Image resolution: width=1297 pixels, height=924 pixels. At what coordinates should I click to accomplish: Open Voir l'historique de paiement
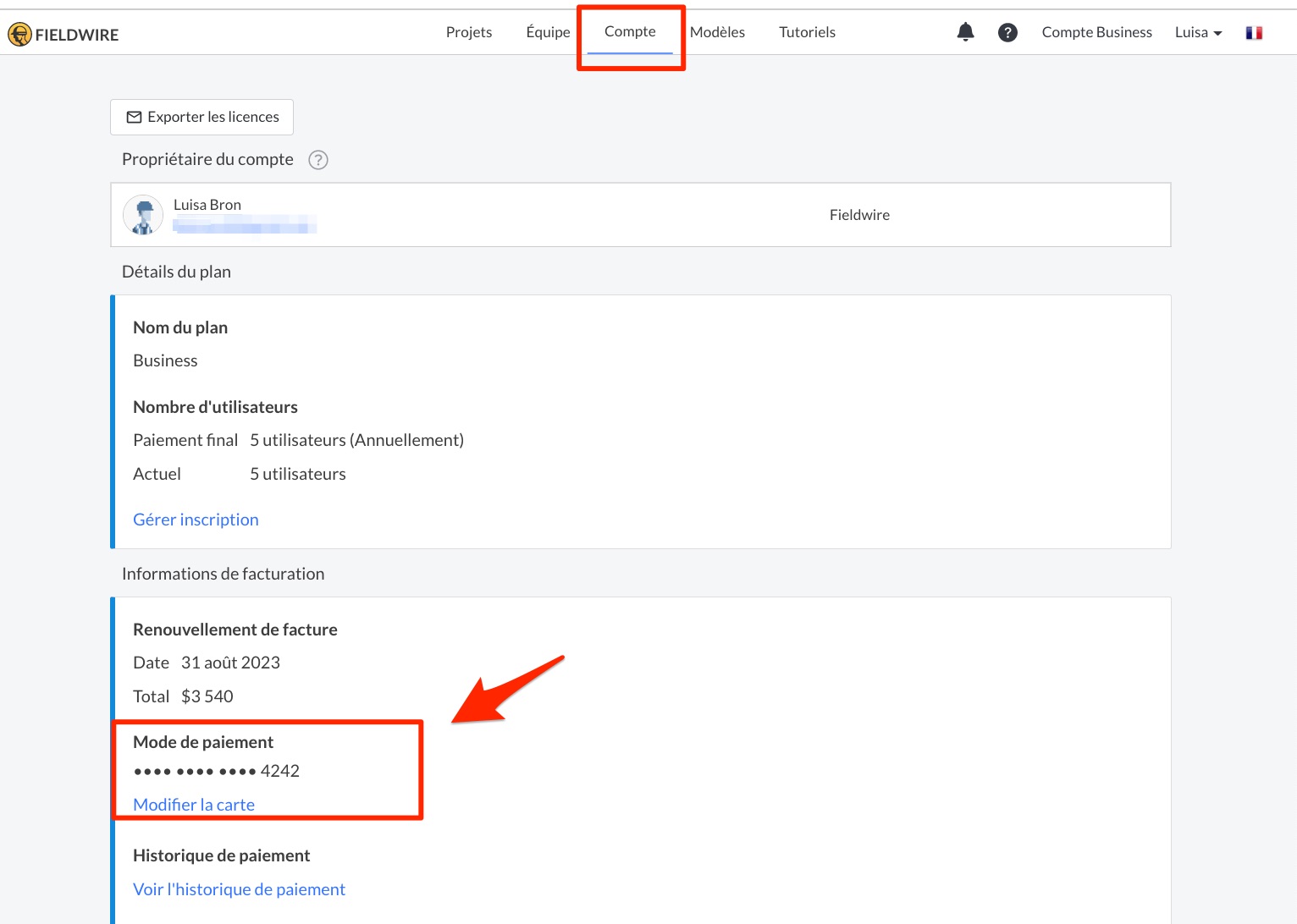pos(239,889)
